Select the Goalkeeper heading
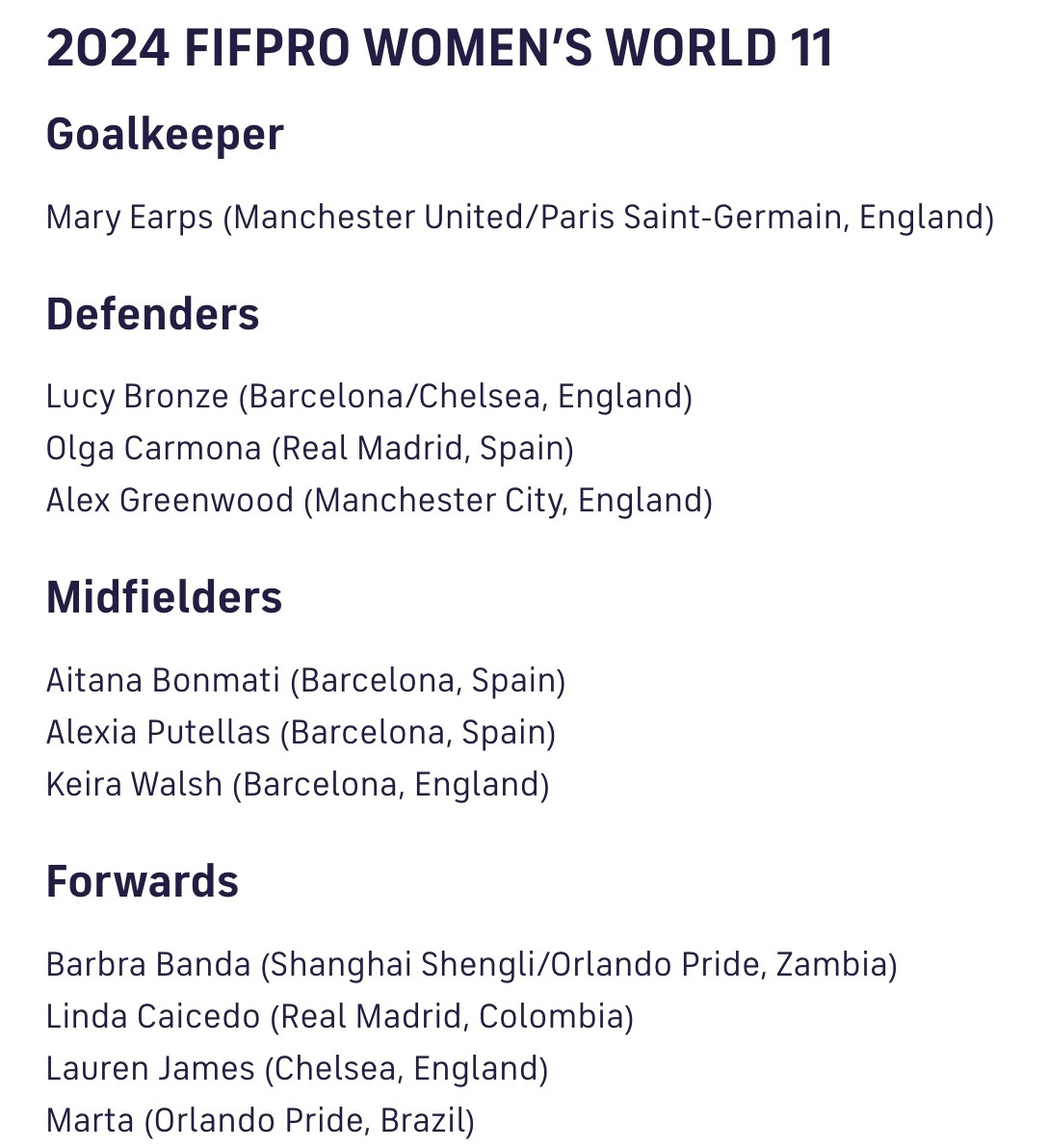The width and height of the screenshot is (1048, 1148). (165, 135)
